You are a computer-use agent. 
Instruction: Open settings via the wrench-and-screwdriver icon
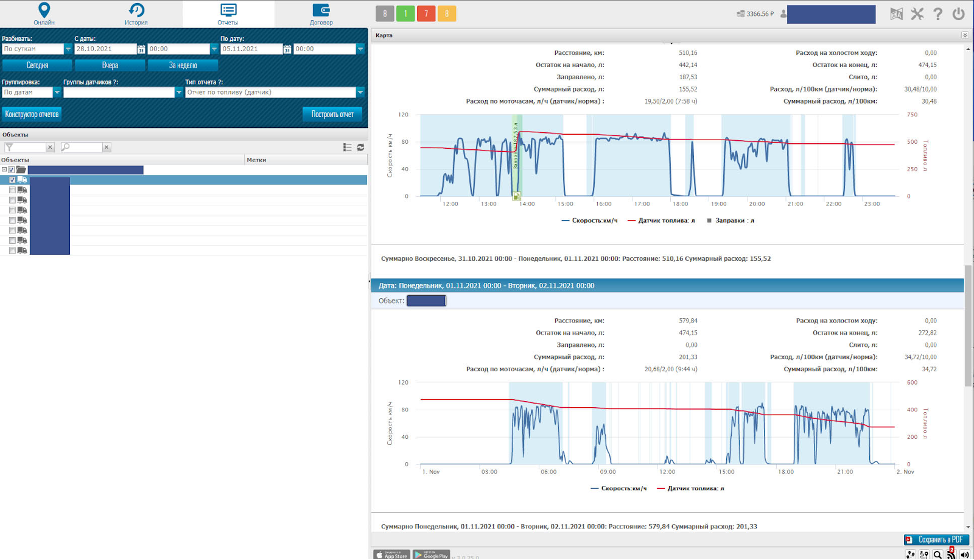pos(917,14)
